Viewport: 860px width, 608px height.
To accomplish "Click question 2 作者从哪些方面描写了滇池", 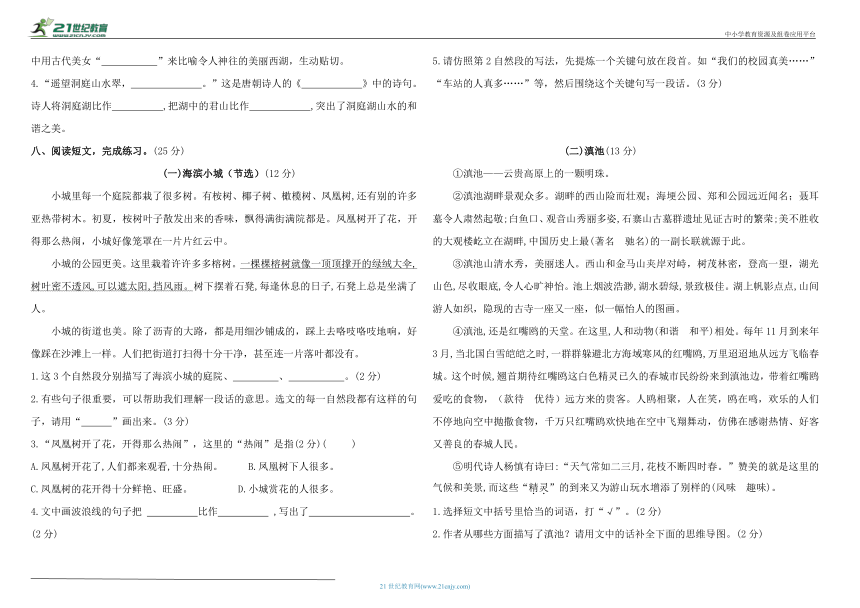I will (597, 534).
